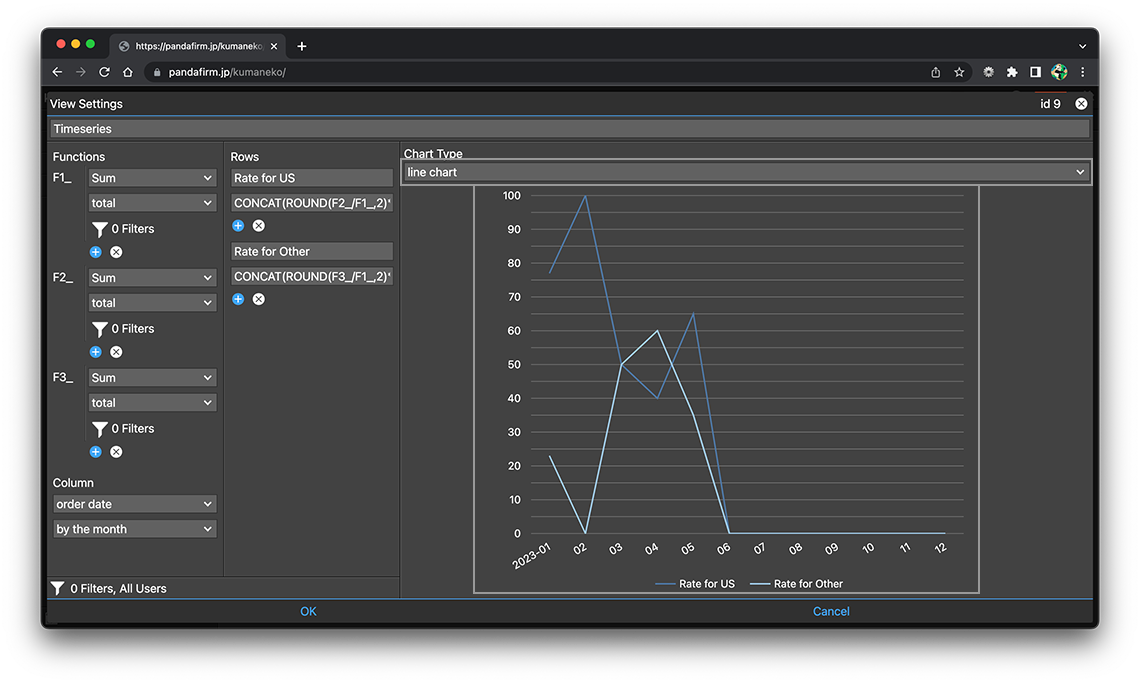Screen dimensions: 1140x683
Task: Add a function with F1_ plus icon
Action: coord(96,252)
